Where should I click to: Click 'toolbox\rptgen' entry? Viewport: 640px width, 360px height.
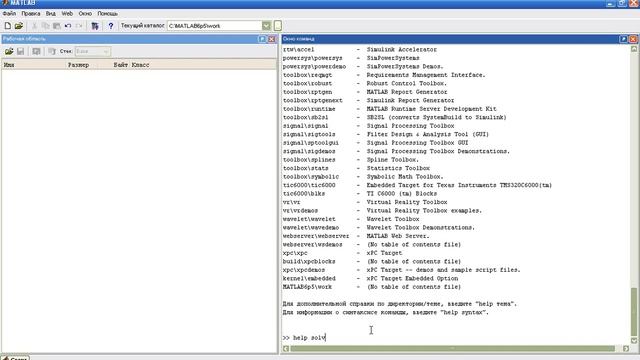pyautogui.click(x=307, y=92)
